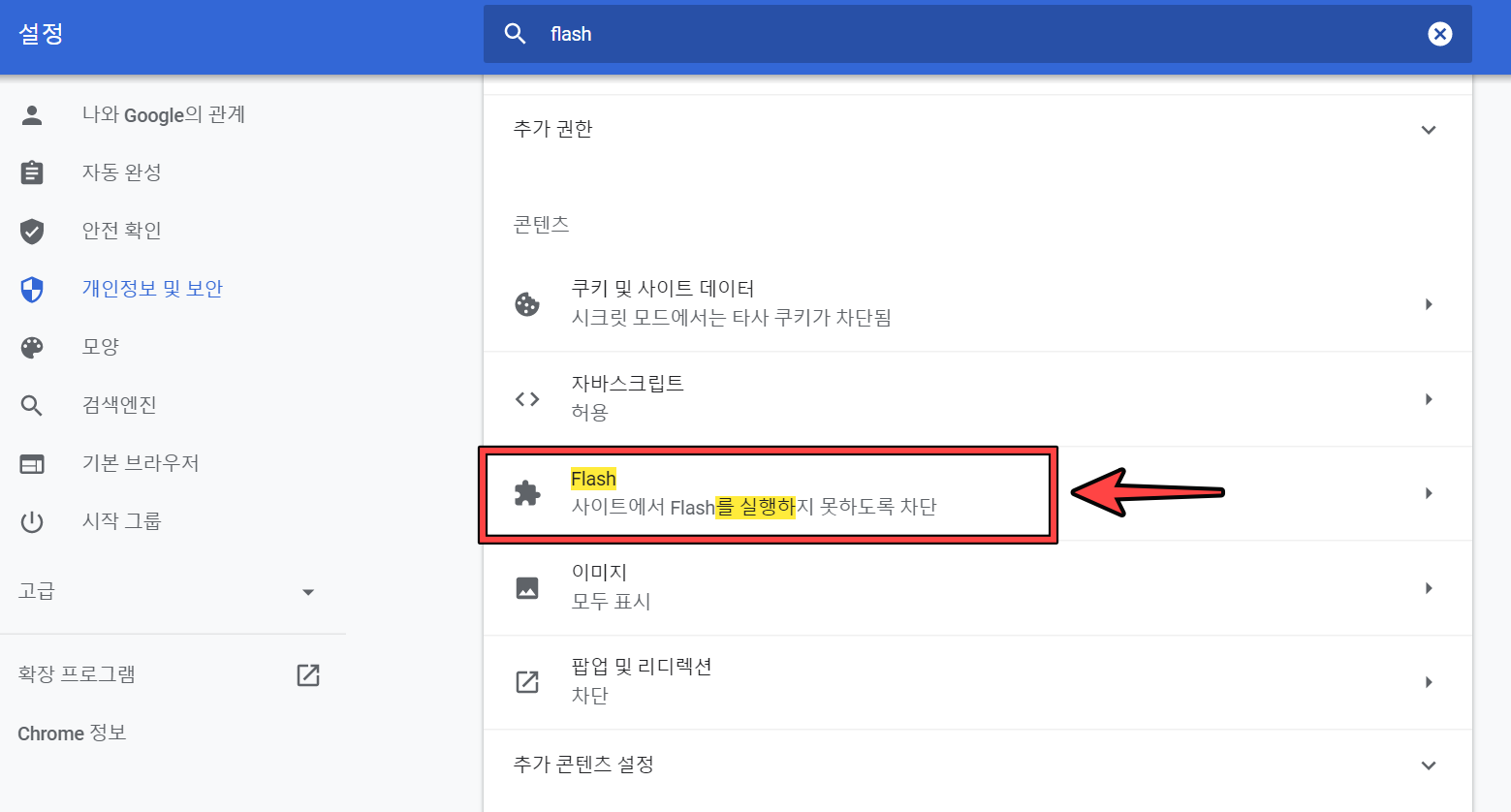This screenshot has height=812, width=1511.
Task: Click the magnifier icon in the search bar
Action: [516, 34]
